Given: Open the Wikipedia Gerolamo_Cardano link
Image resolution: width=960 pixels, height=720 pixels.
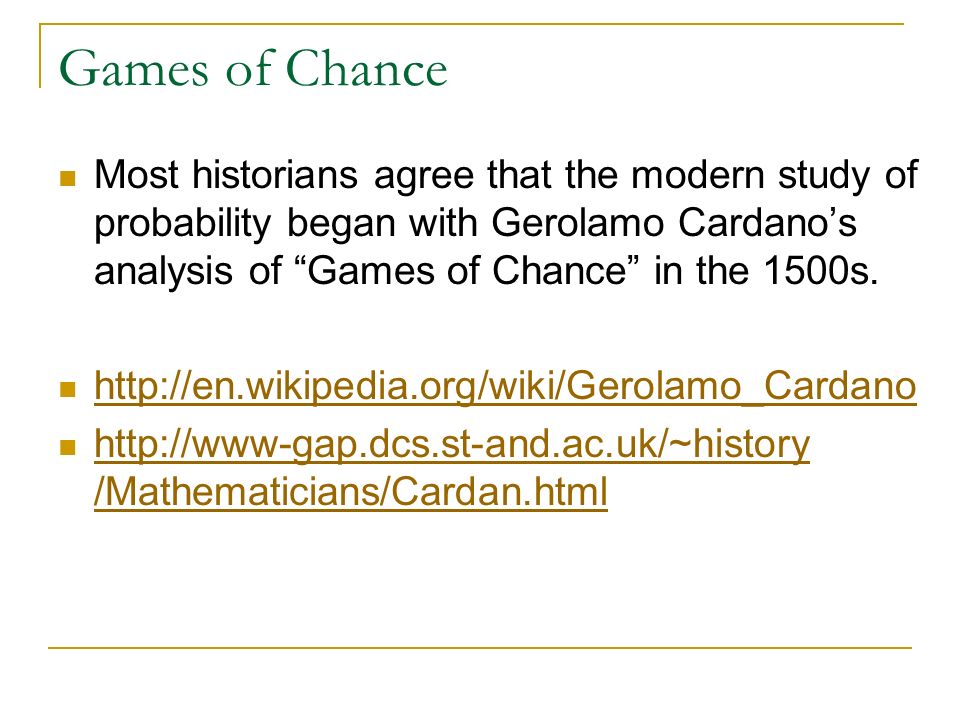Looking at the screenshot, I should 505,386.
